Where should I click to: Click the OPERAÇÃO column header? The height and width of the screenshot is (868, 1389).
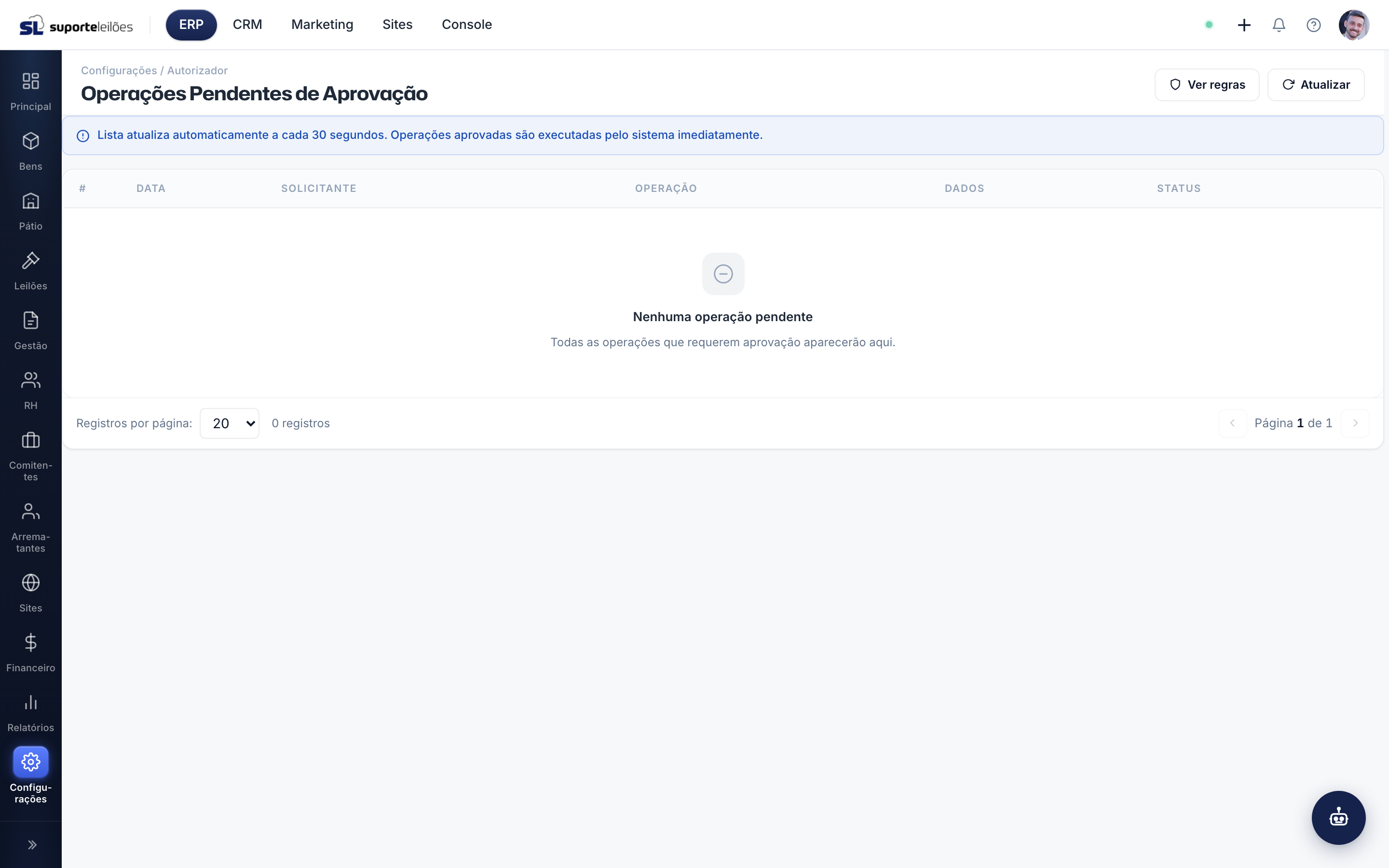pyautogui.click(x=666, y=188)
